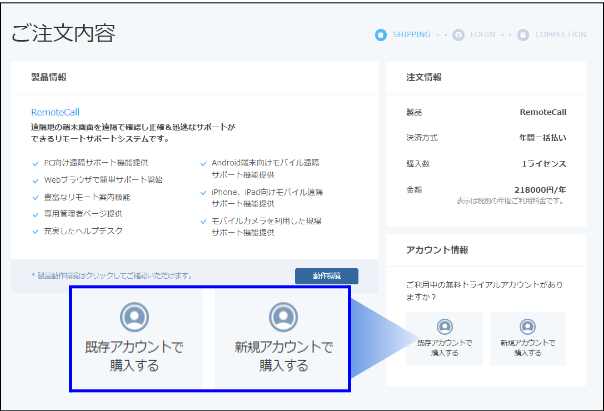604x411 pixels.
Task: Click the SHIPPING step circle icon
Action: 380,35
